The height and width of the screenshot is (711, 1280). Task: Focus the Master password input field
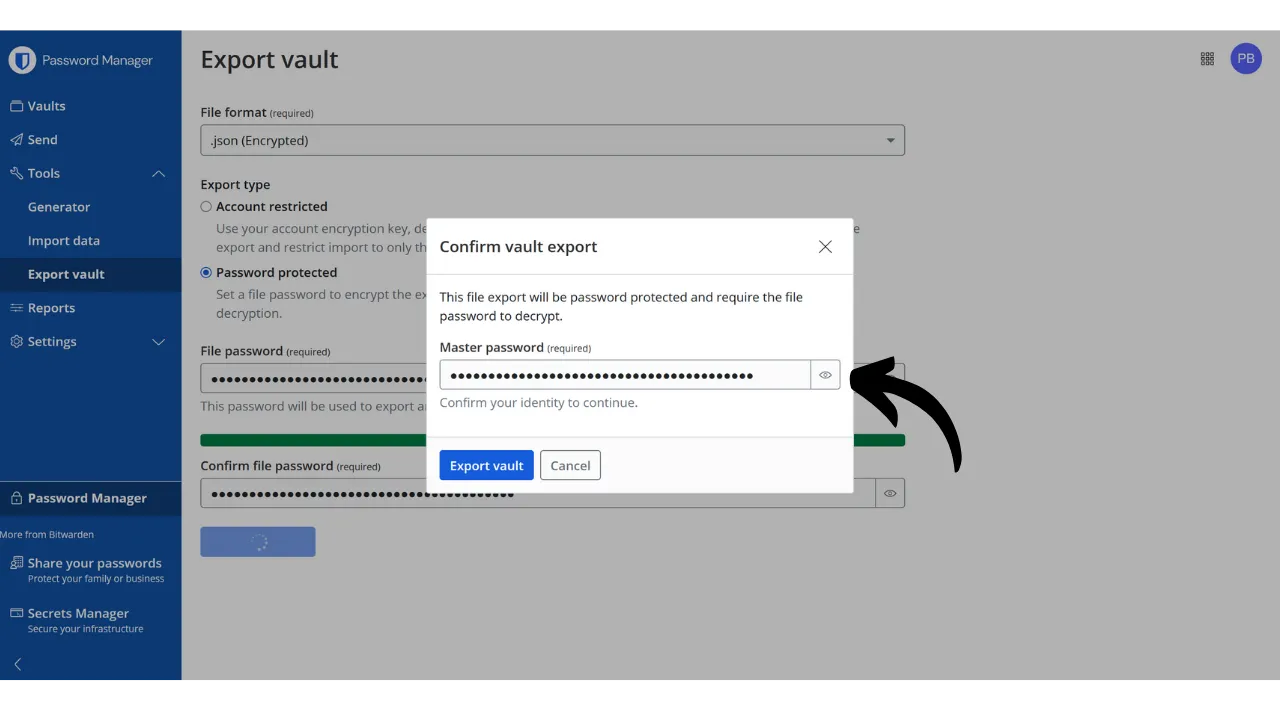[x=624, y=375]
